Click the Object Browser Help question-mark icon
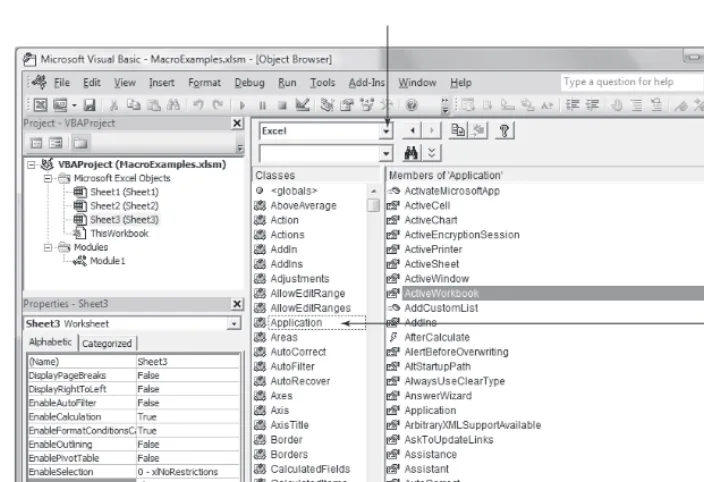The height and width of the screenshot is (482, 704). click(x=504, y=131)
